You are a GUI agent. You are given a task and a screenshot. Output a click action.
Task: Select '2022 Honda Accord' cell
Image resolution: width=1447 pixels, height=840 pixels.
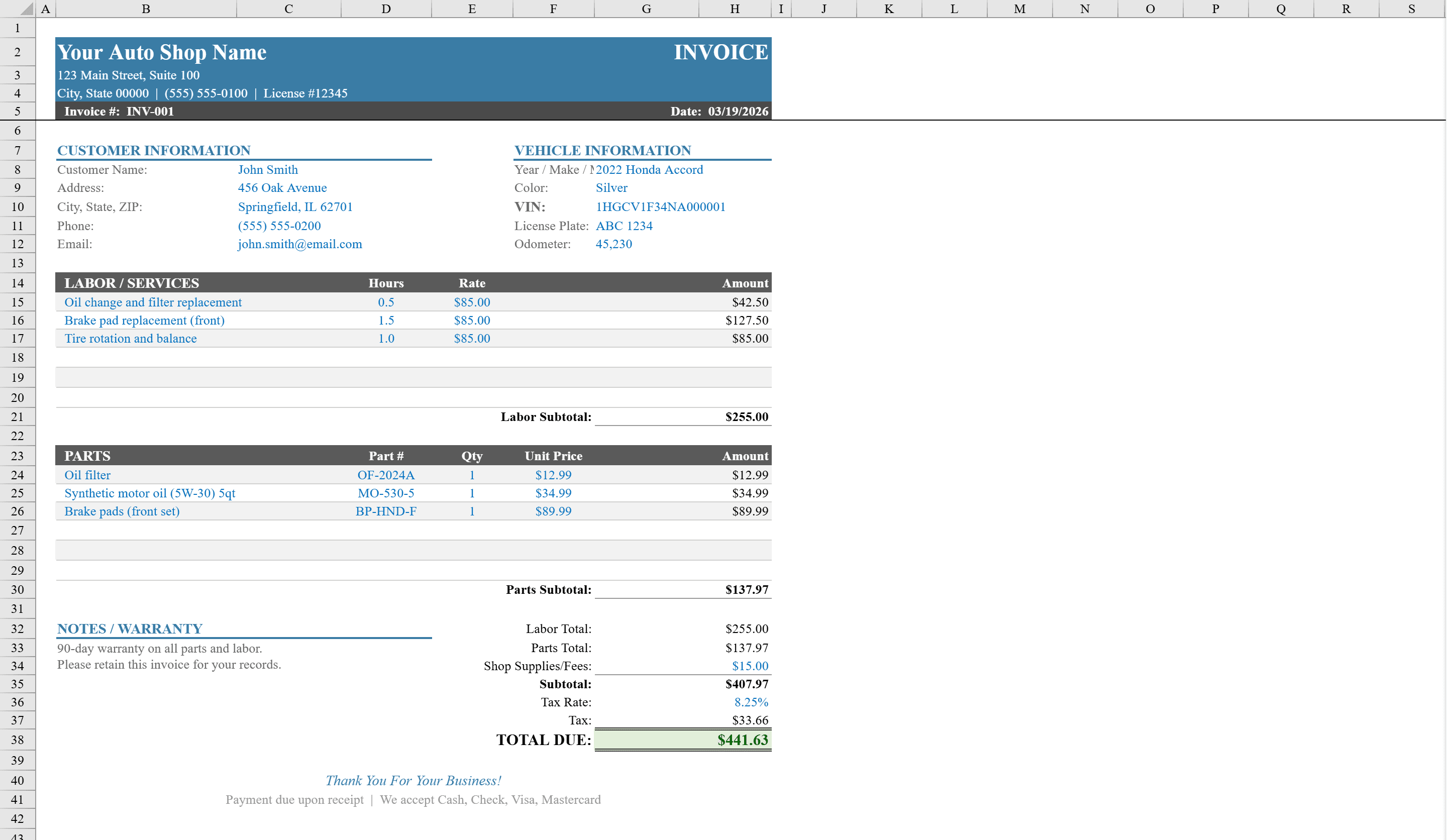point(650,169)
